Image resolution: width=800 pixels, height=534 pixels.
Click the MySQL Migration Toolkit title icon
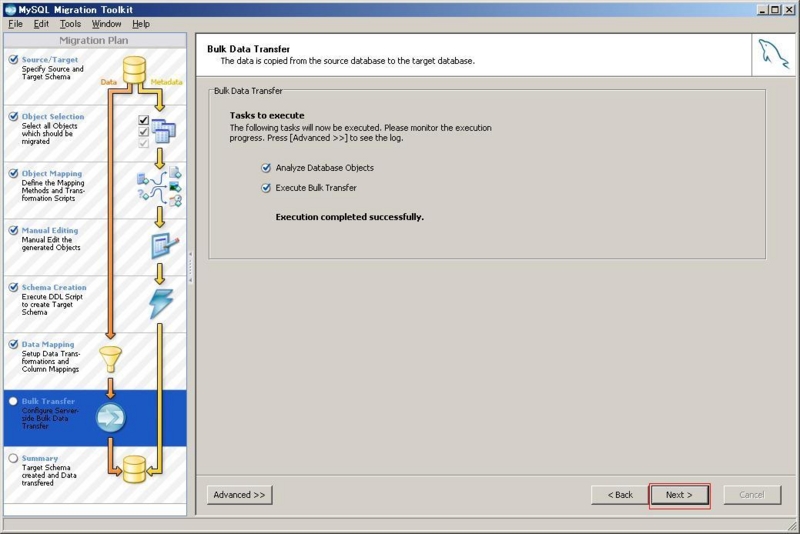[x=10, y=10]
